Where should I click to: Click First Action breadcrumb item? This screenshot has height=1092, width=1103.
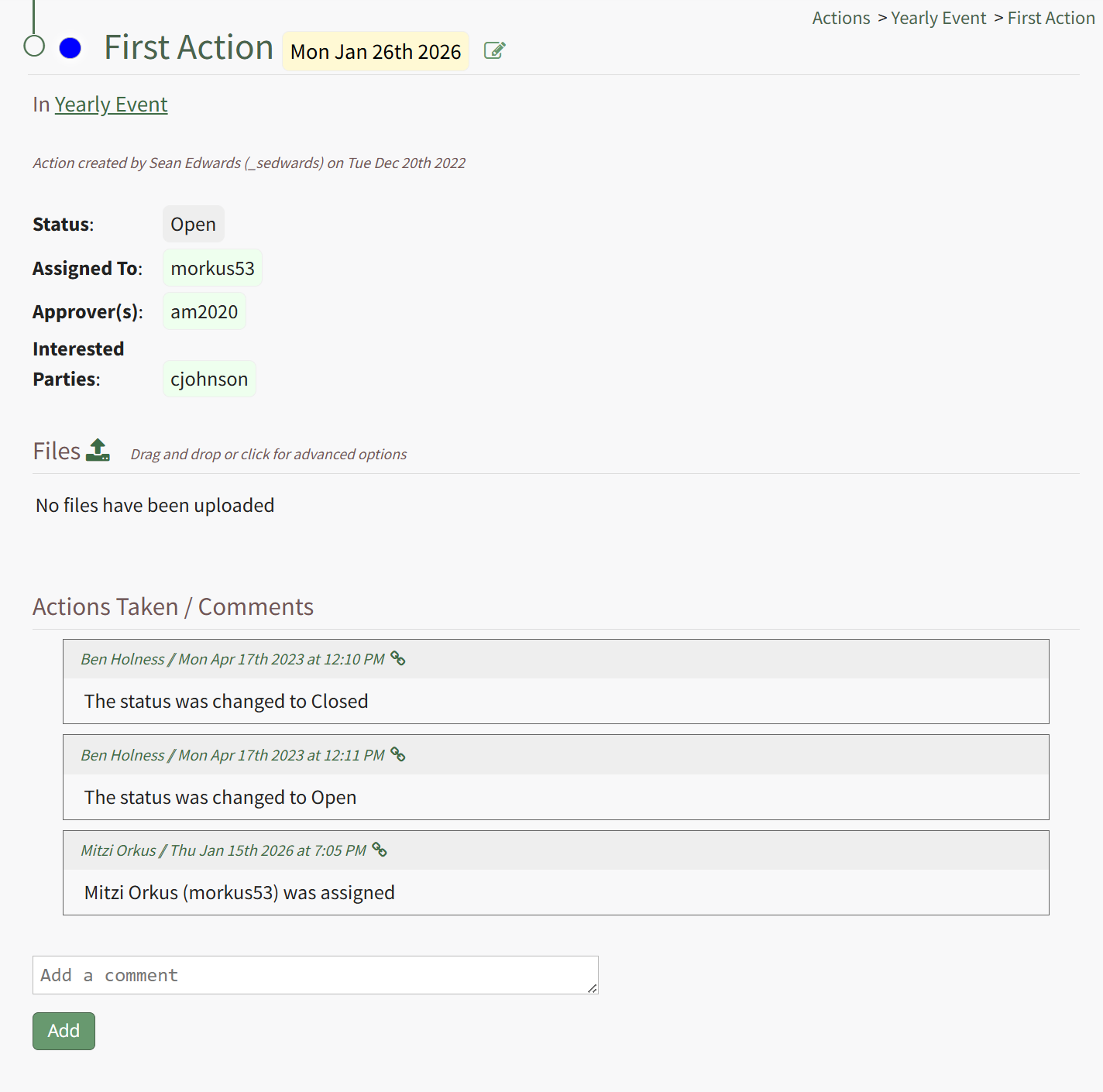pos(1050,18)
